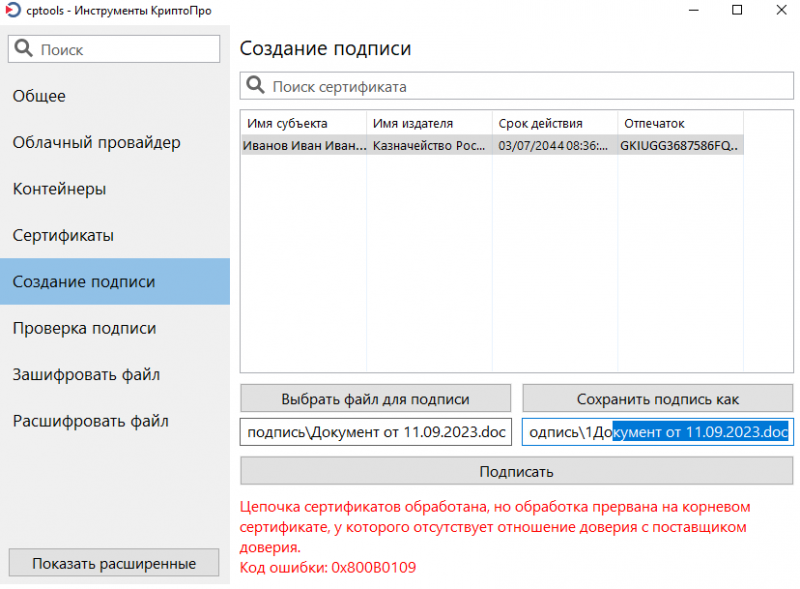Navigate to Расшифровать файл
The width and height of the screenshot is (800, 589).
coord(90,421)
